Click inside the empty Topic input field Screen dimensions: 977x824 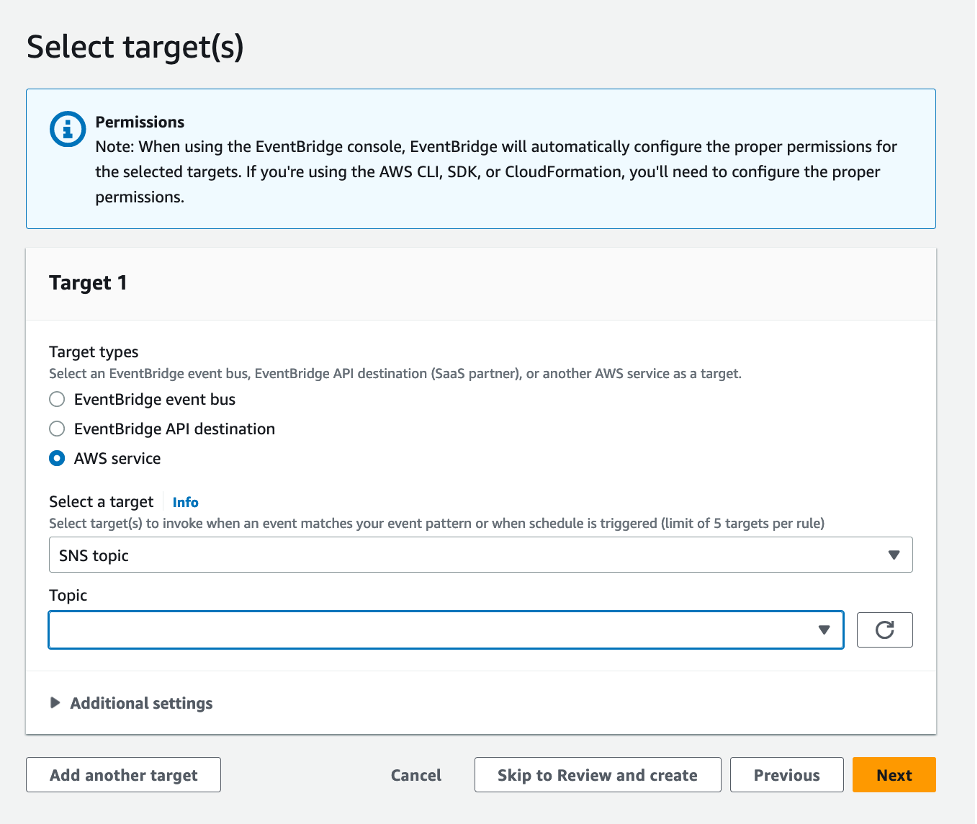click(x=400, y=629)
